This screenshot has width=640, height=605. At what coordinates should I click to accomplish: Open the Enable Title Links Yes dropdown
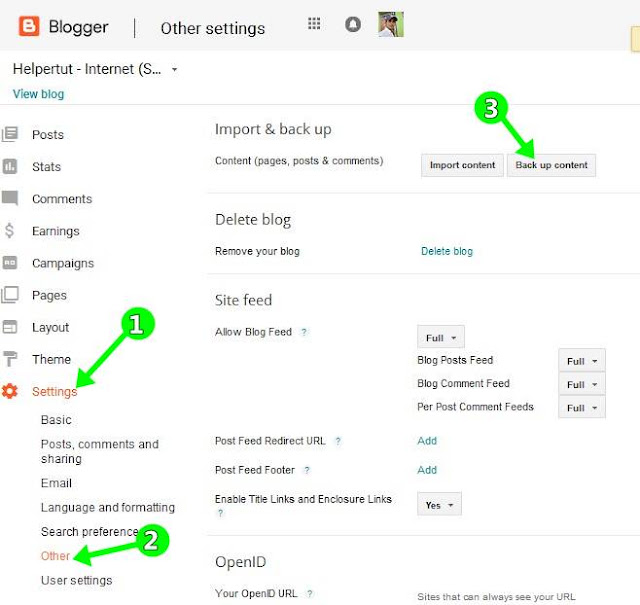[x=439, y=505]
